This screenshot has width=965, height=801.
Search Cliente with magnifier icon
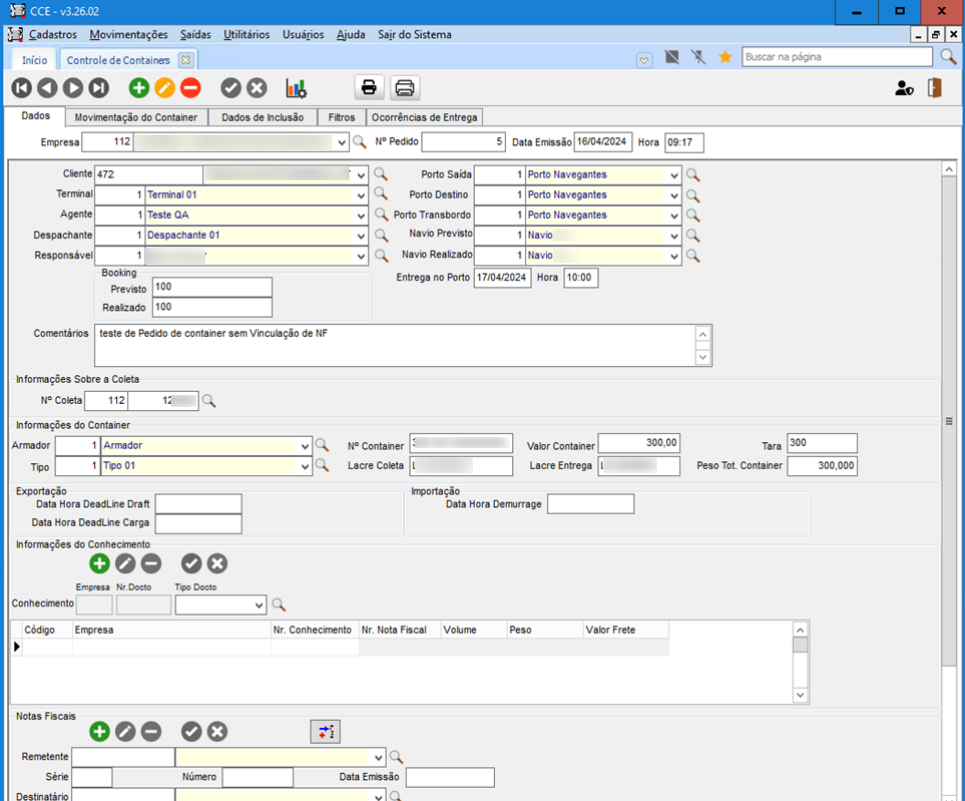point(380,175)
